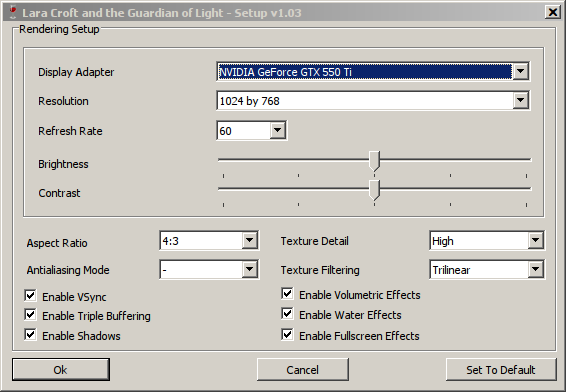
Task: Click the Contrast slider handle
Action: pos(374,190)
